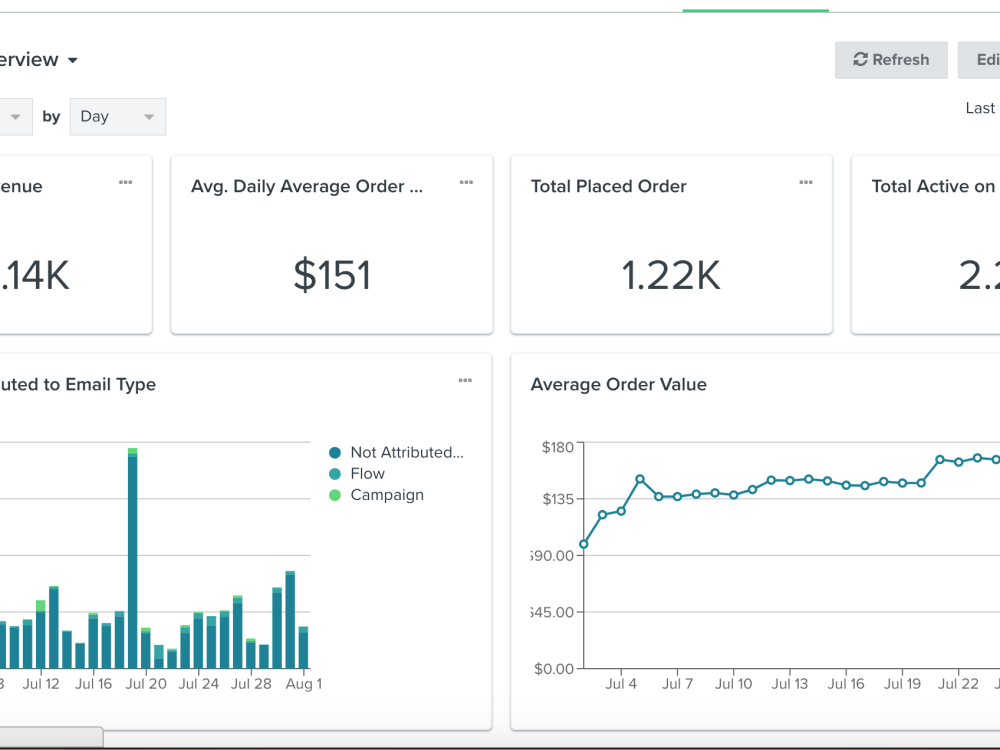Open Email Type chart three-dot menu
The width and height of the screenshot is (1000, 750).
pos(465,381)
